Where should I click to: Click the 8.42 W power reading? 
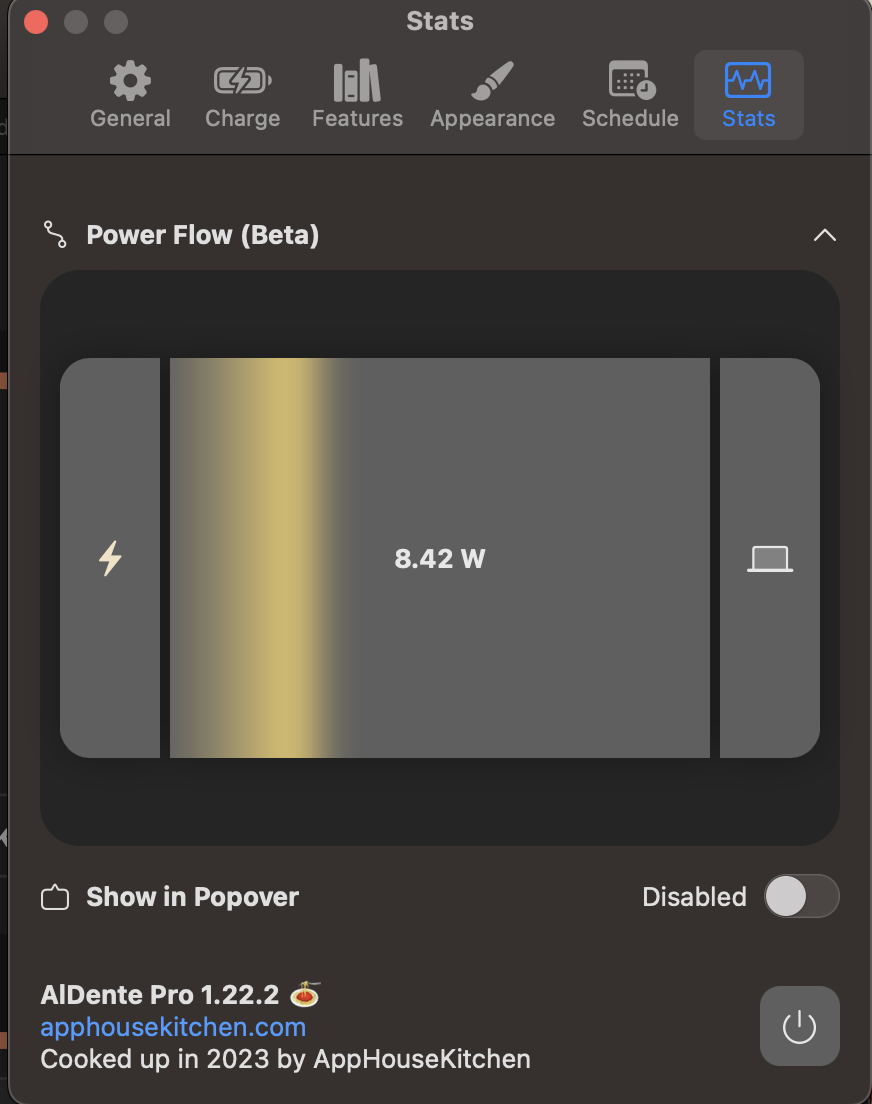click(x=439, y=558)
